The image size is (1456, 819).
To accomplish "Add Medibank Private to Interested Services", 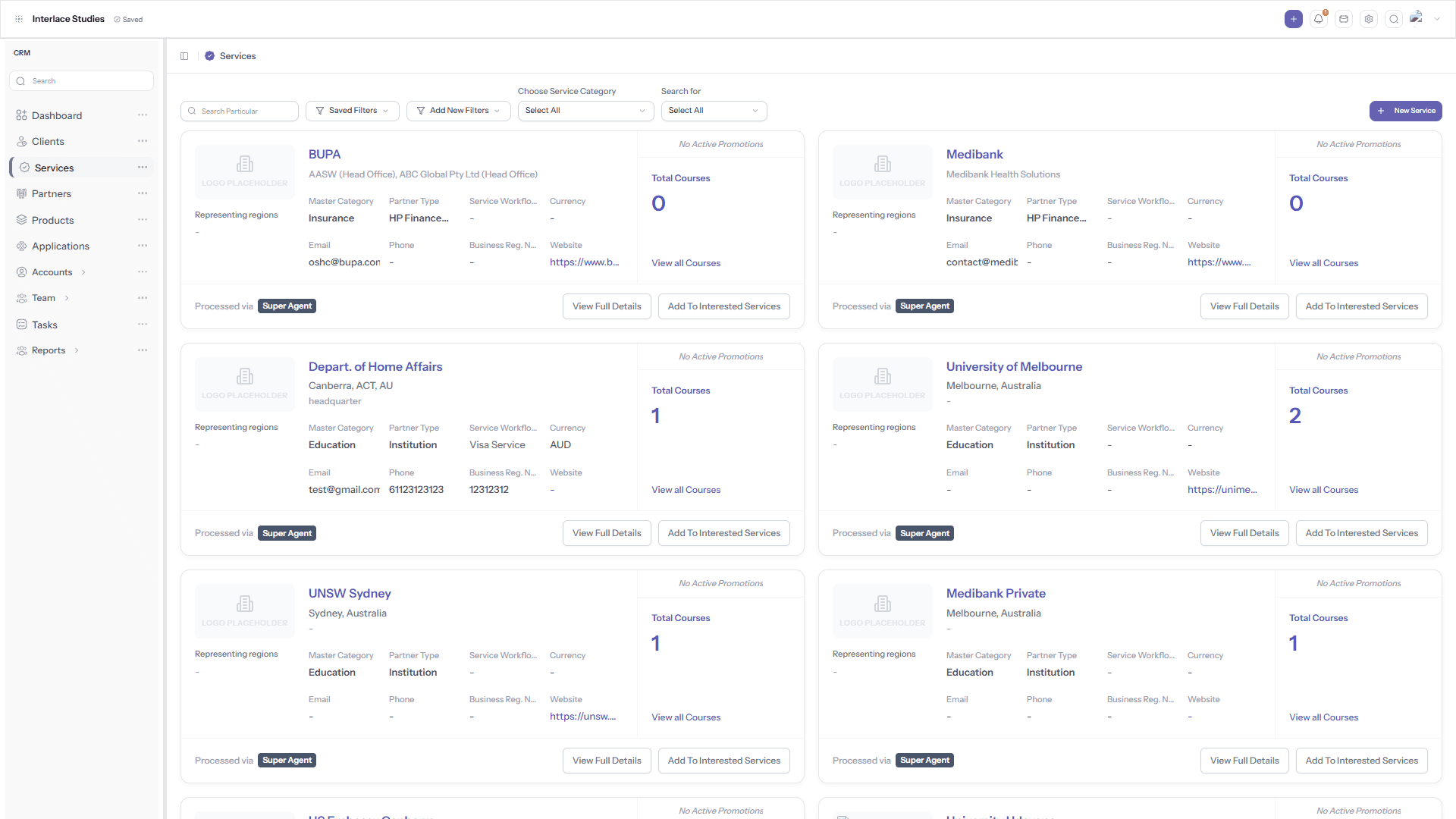I will click(x=1362, y=761).
